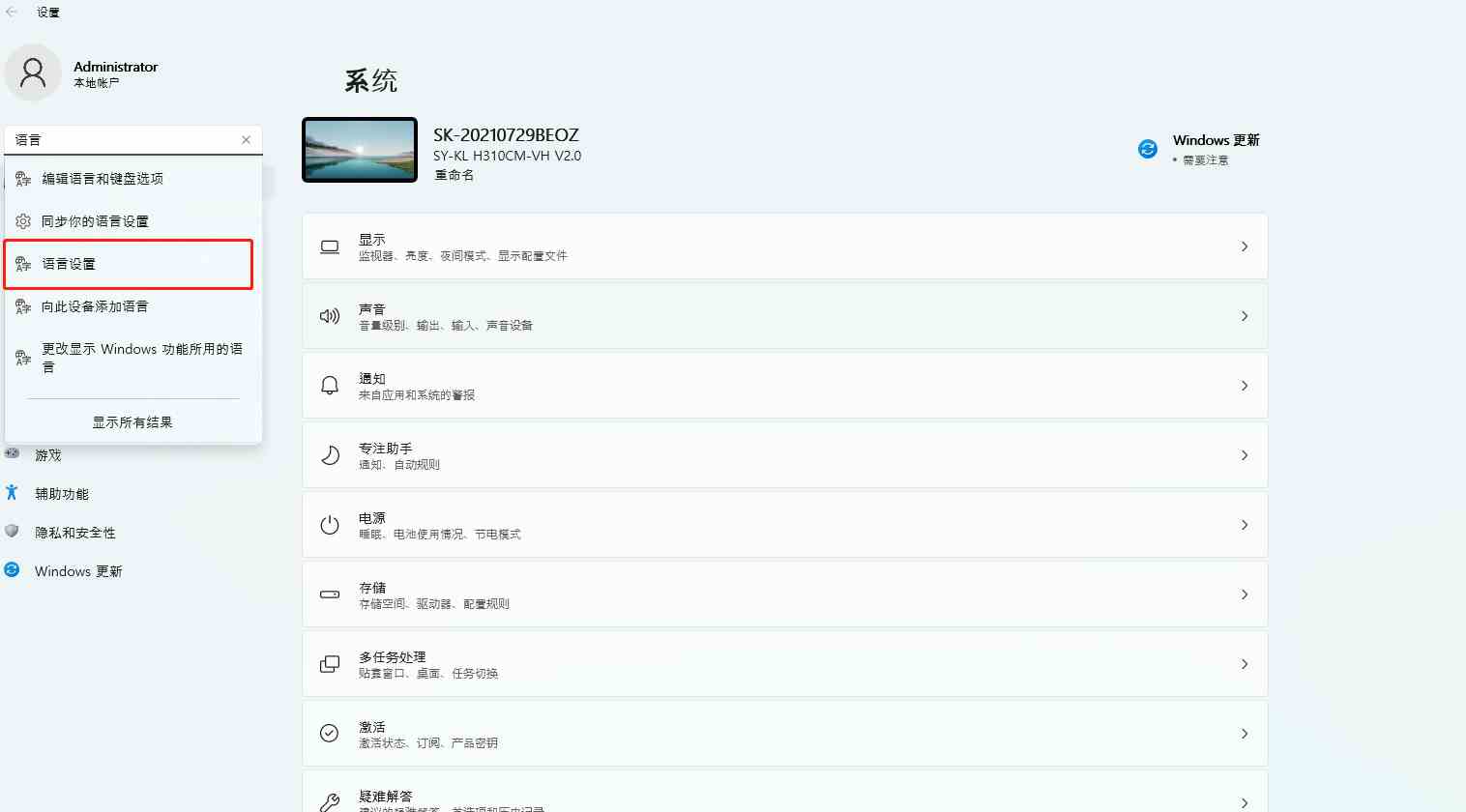Select 向此设备添加语言 result
This screenshot has width=1466, height=812.
point(133,306)
